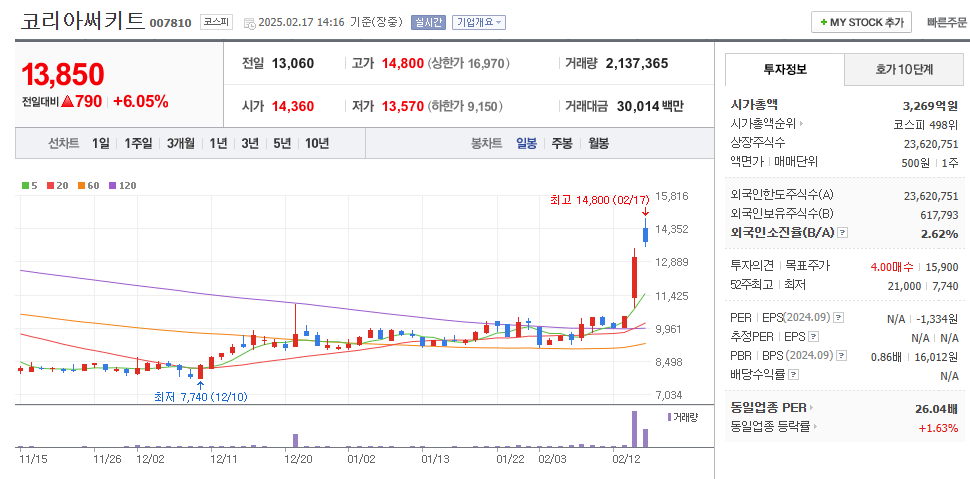The image size is (970, 479).
Task: Switch to the 호가10단계 tab
Action: (x=904, y=69)
